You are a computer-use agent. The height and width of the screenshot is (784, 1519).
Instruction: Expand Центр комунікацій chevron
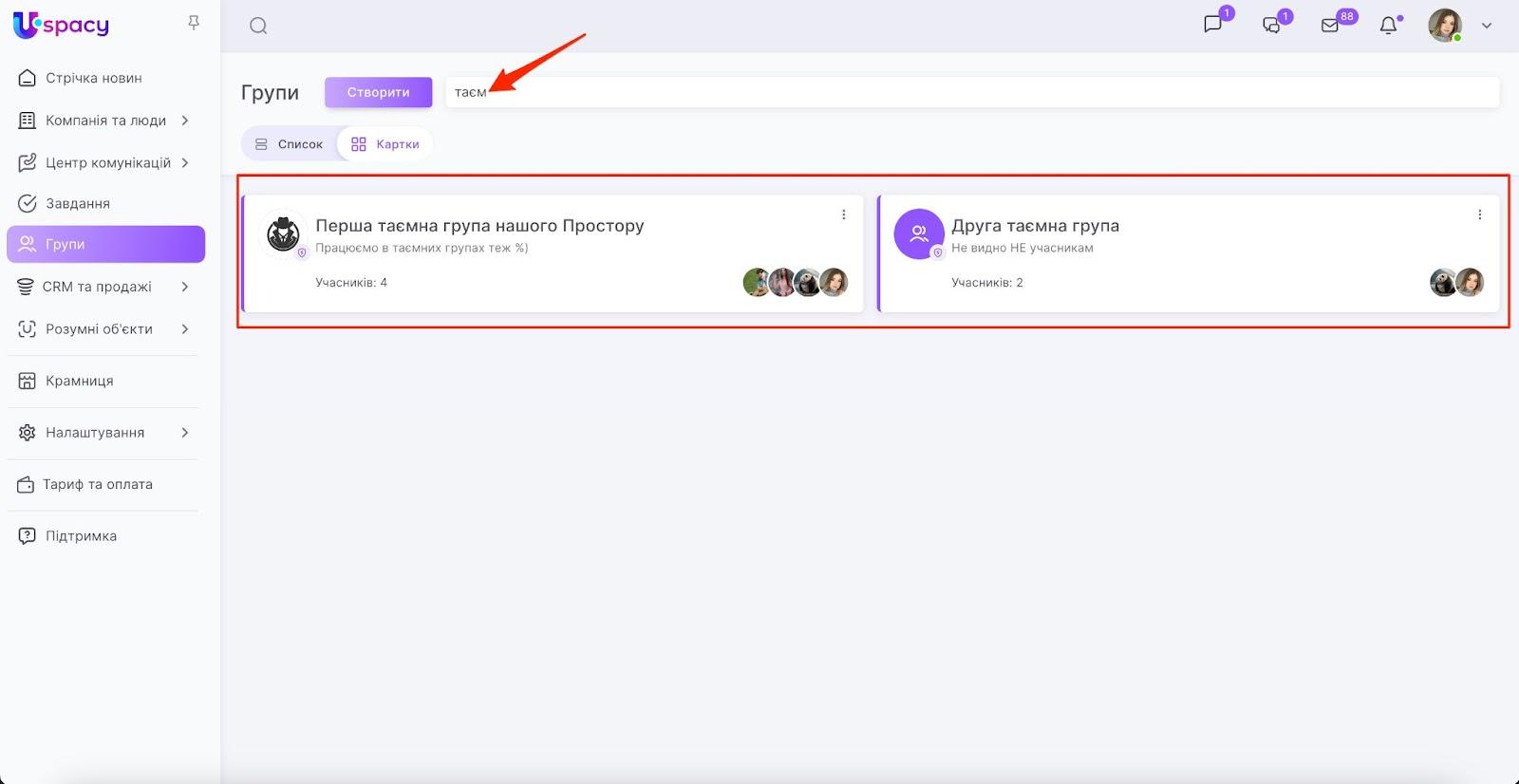pos(185,162)
